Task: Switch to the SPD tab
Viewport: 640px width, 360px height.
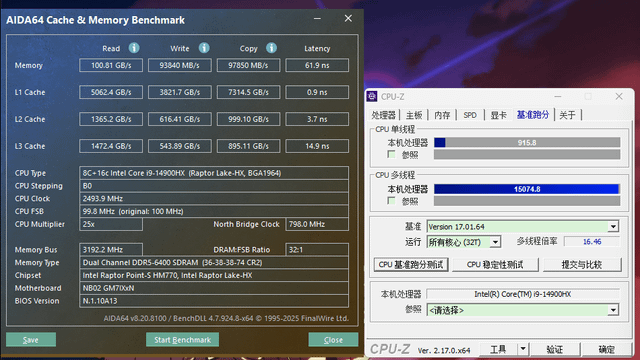Action: (x=470, y=115)
